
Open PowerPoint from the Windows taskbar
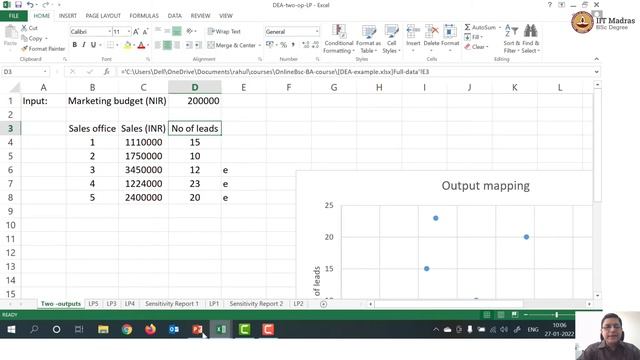(x=197, y=329)
